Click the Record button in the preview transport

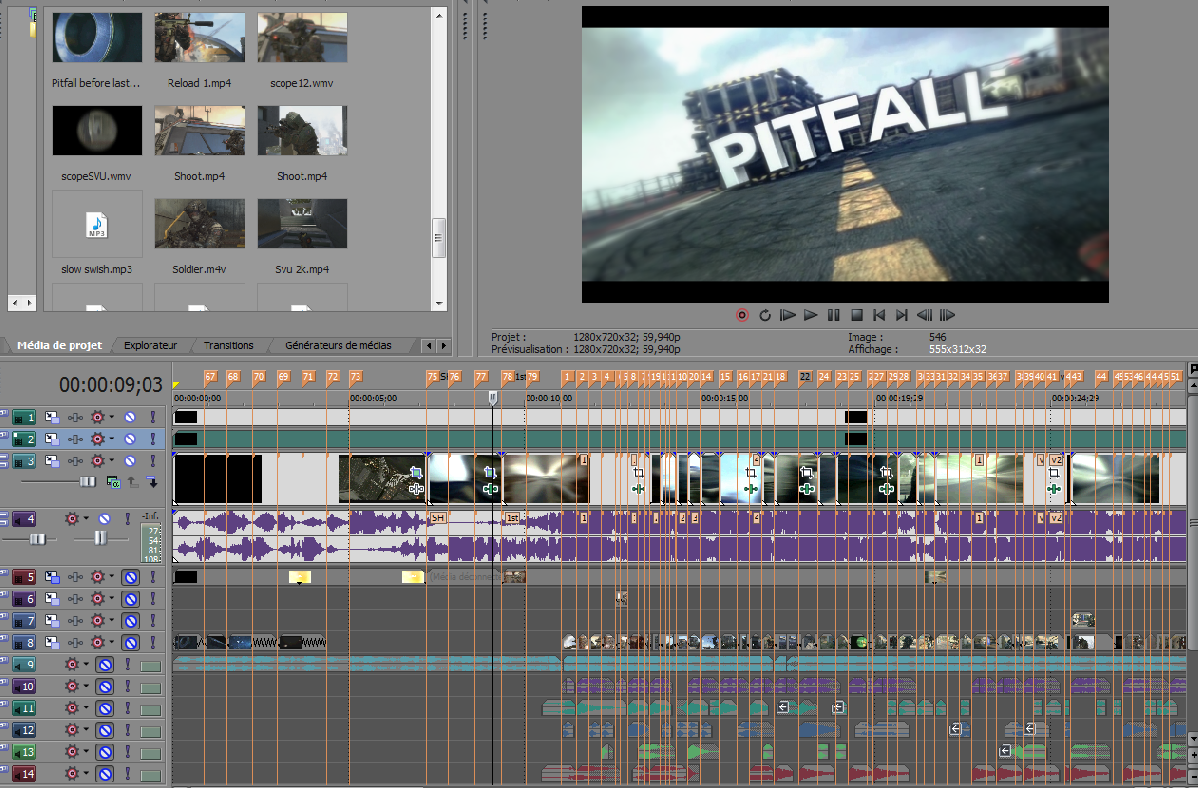742,315
